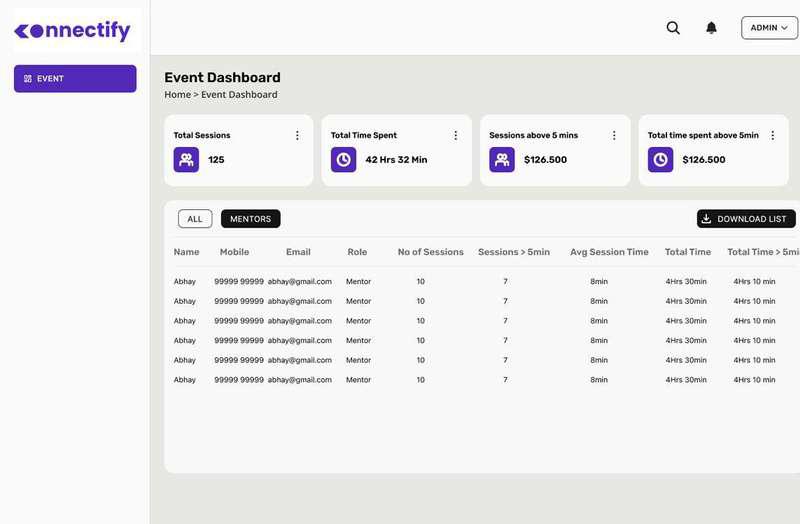Image resolution: width=800 pixels, height=524 pixels.
Task: Go to Home via breadcrumb link
Action: tap(177, 95)
